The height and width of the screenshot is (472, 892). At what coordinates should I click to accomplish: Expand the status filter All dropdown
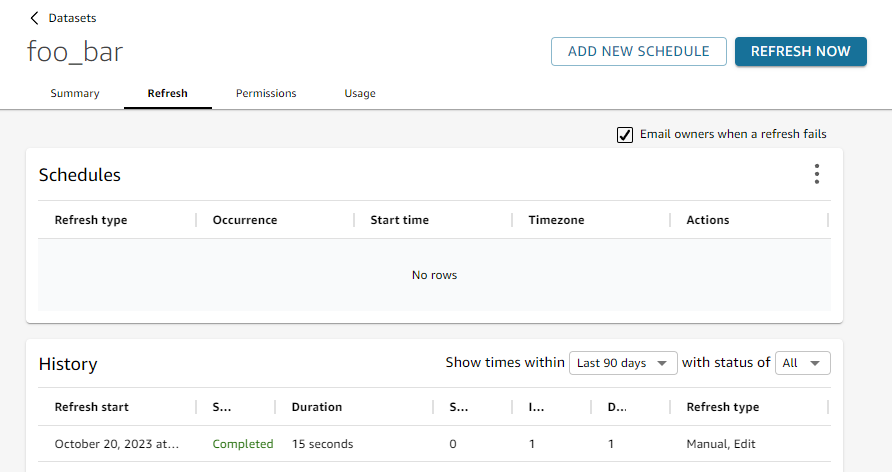point(802,363)
